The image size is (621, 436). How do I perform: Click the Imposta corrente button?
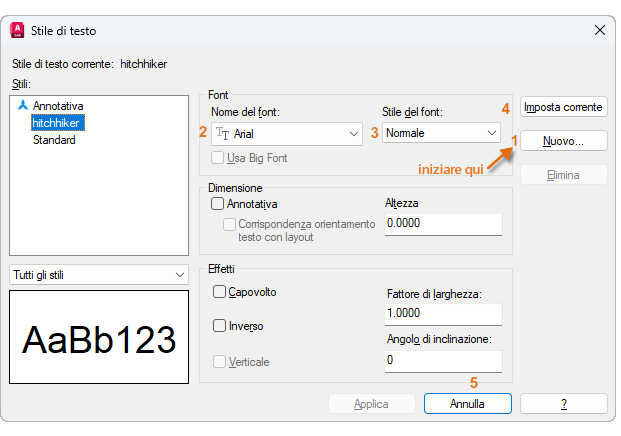[x=564, y=107]
